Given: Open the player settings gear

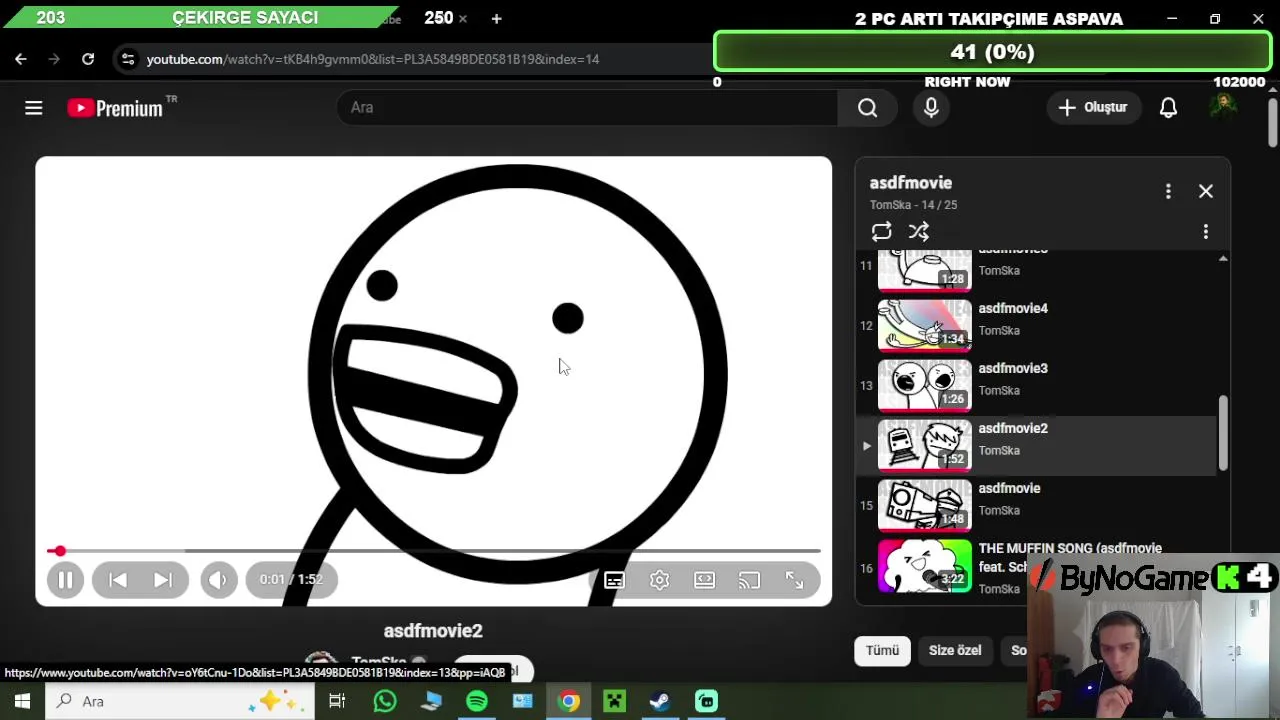Looking at the screenshot, I should point(659,580).
